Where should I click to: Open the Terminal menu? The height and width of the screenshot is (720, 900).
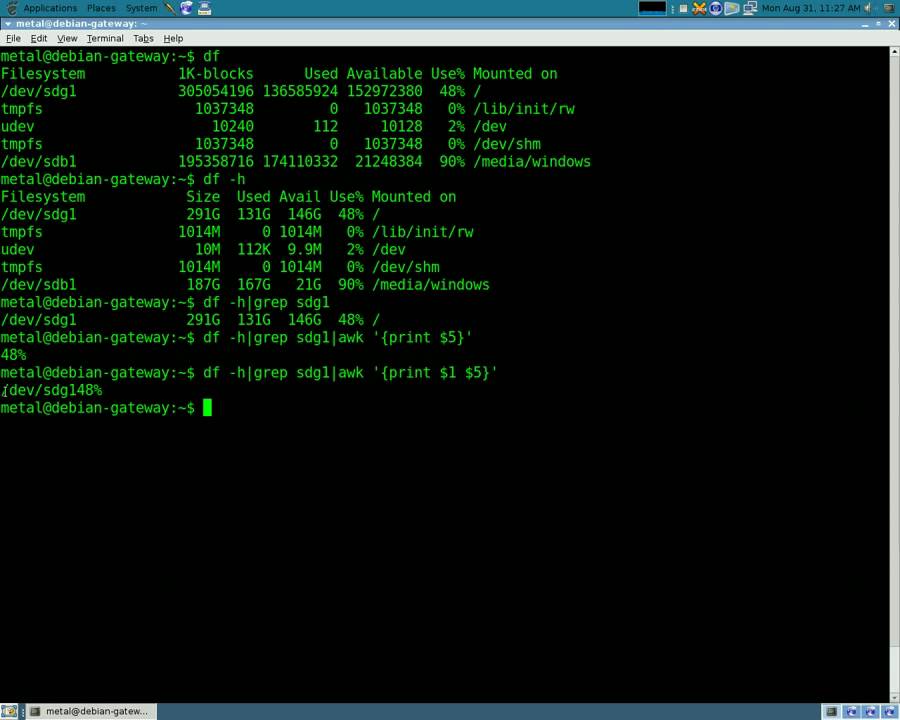105,38
